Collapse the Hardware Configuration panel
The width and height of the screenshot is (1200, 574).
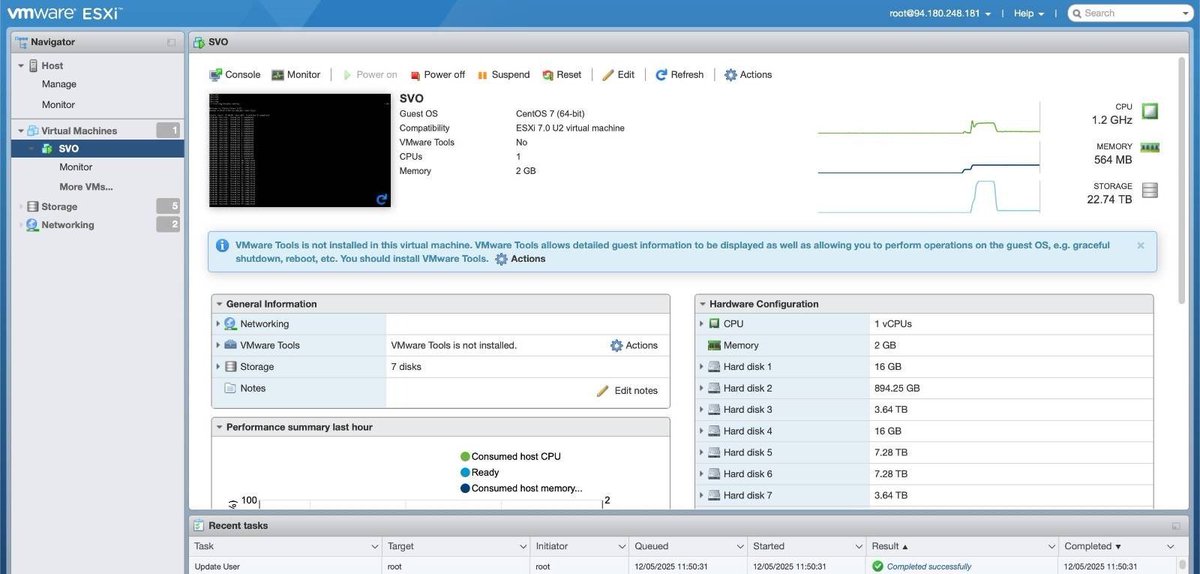tap(702, 304)
